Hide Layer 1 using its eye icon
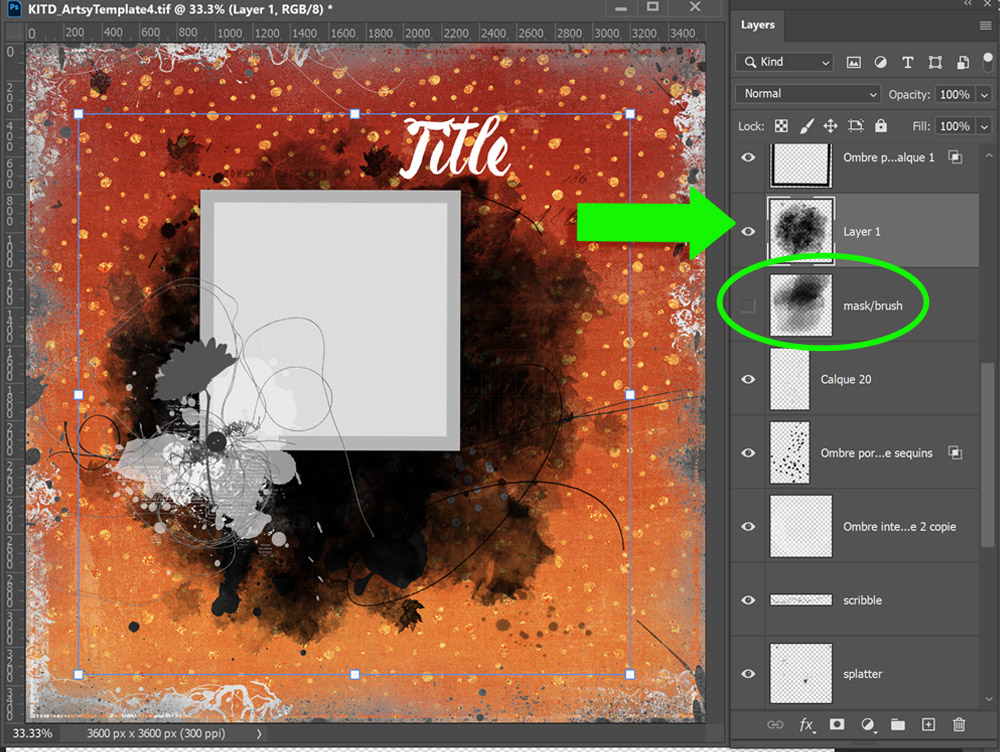Screen dimensions: 1000x752 pos(748,231)
